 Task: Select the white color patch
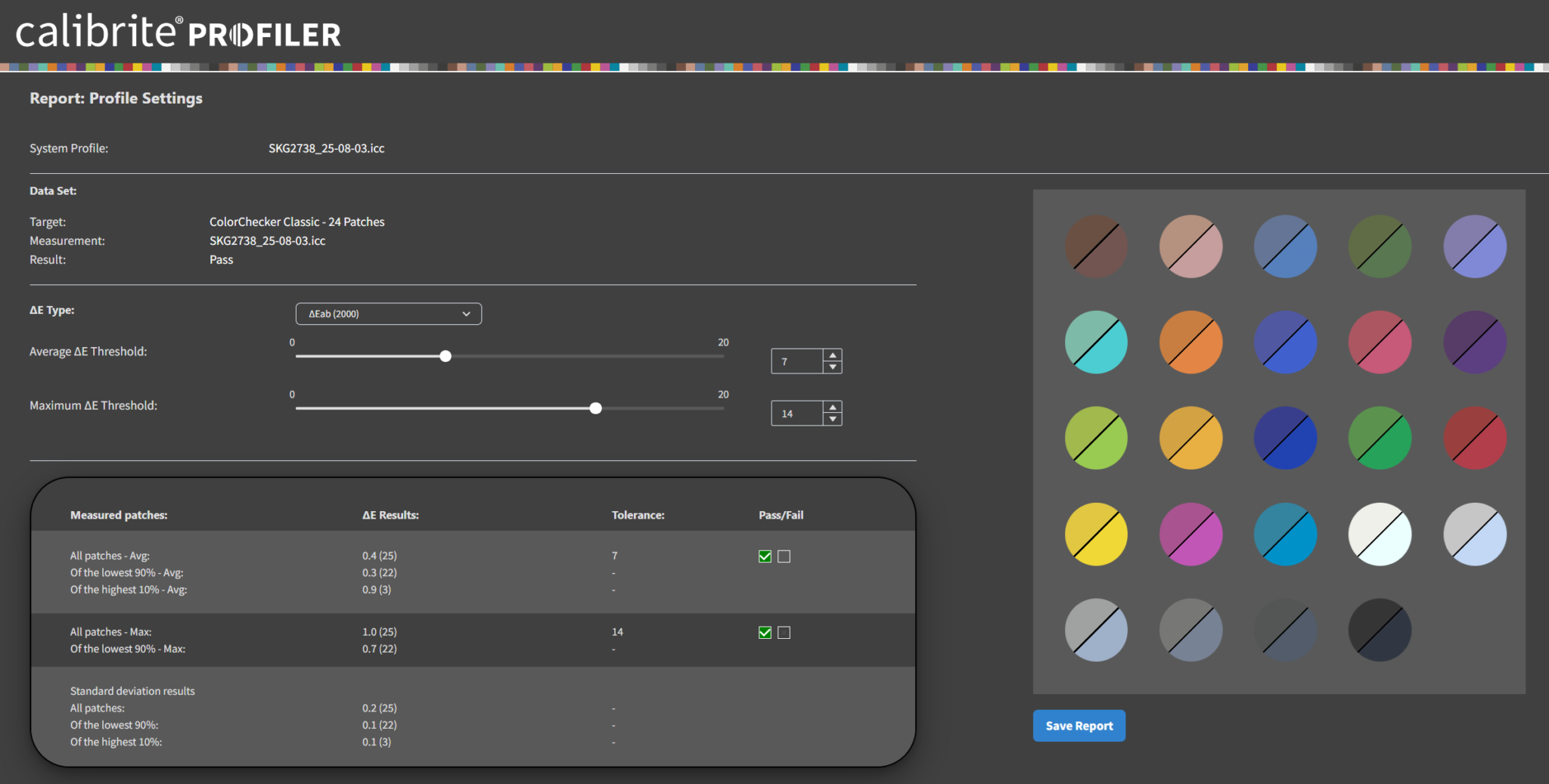coord(1380,534)
